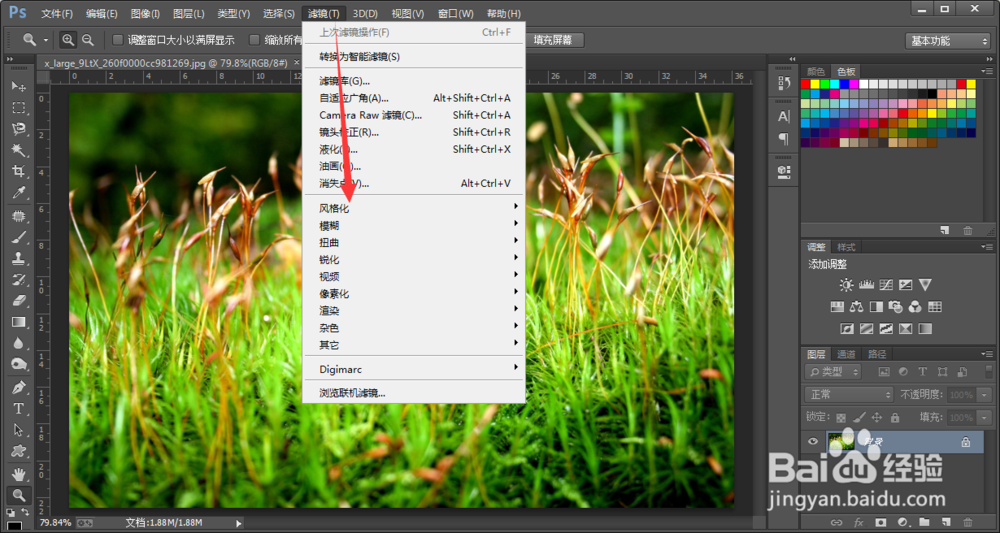Image resolution: width=1000 pixels, height=533 pixels.
Task: Open the 不透明度 slider arrow
Action: tap(983, 395)
